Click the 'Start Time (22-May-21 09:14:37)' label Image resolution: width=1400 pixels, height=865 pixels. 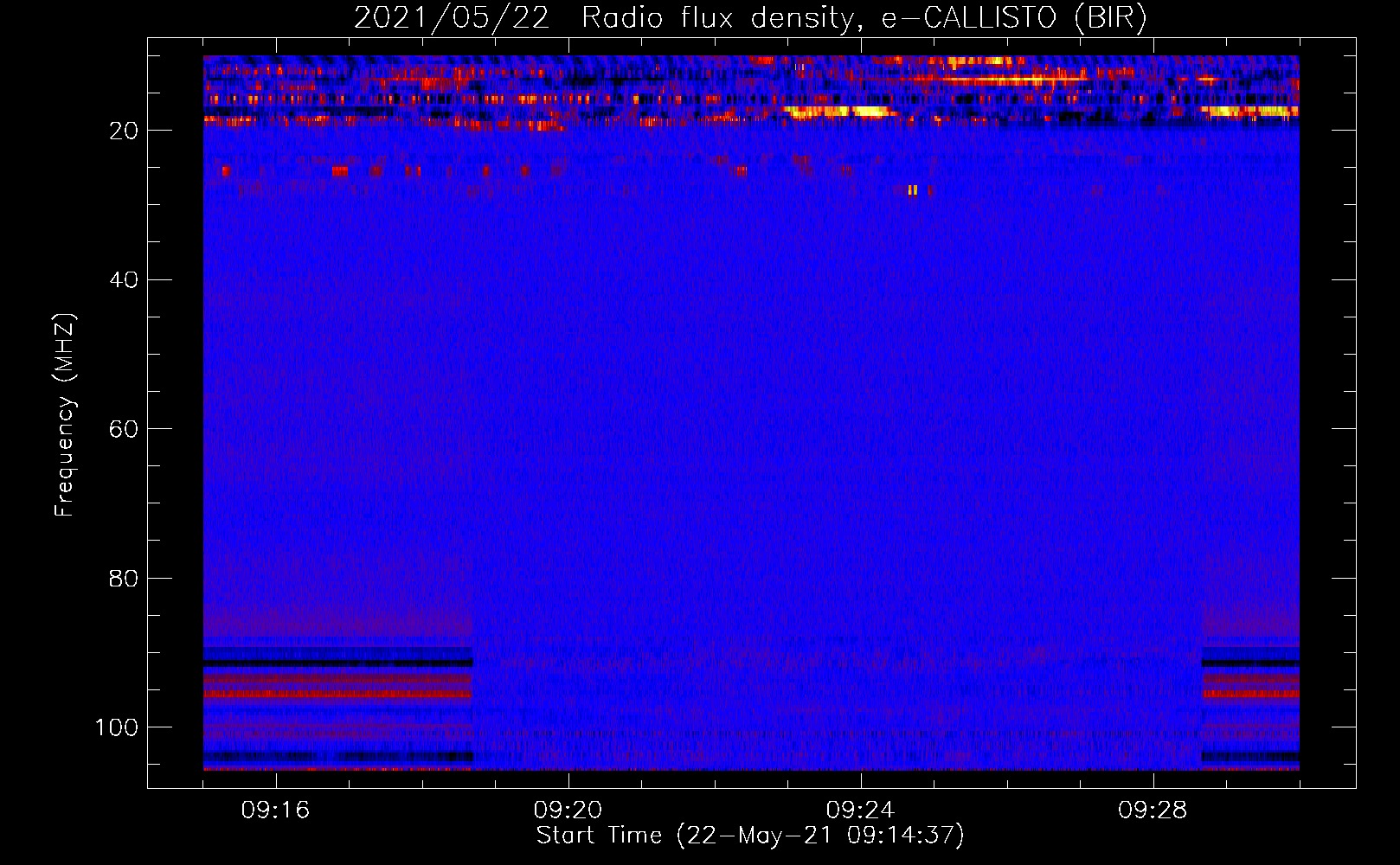pos(750,836)
